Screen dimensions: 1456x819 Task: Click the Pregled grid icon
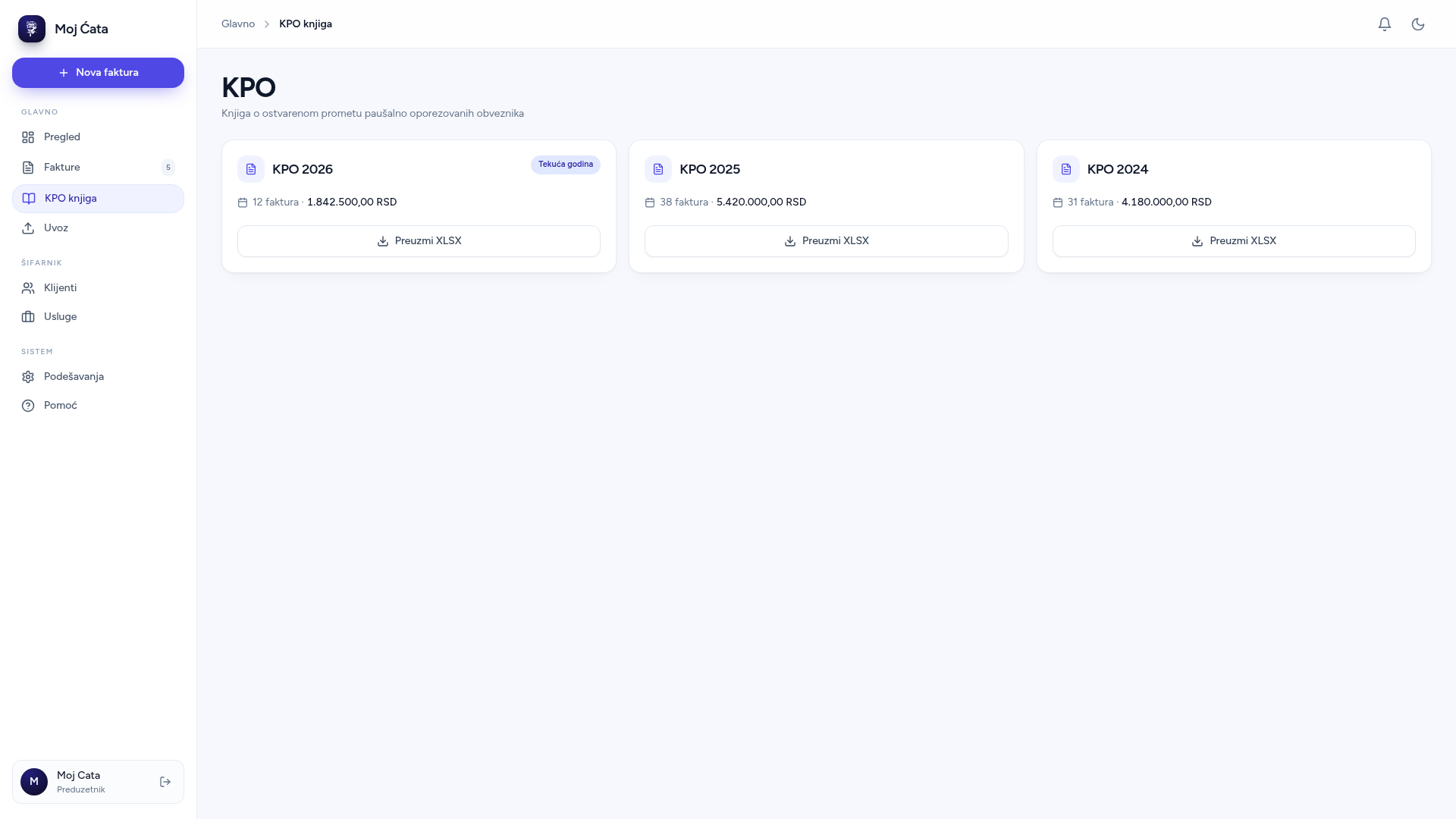28,137
